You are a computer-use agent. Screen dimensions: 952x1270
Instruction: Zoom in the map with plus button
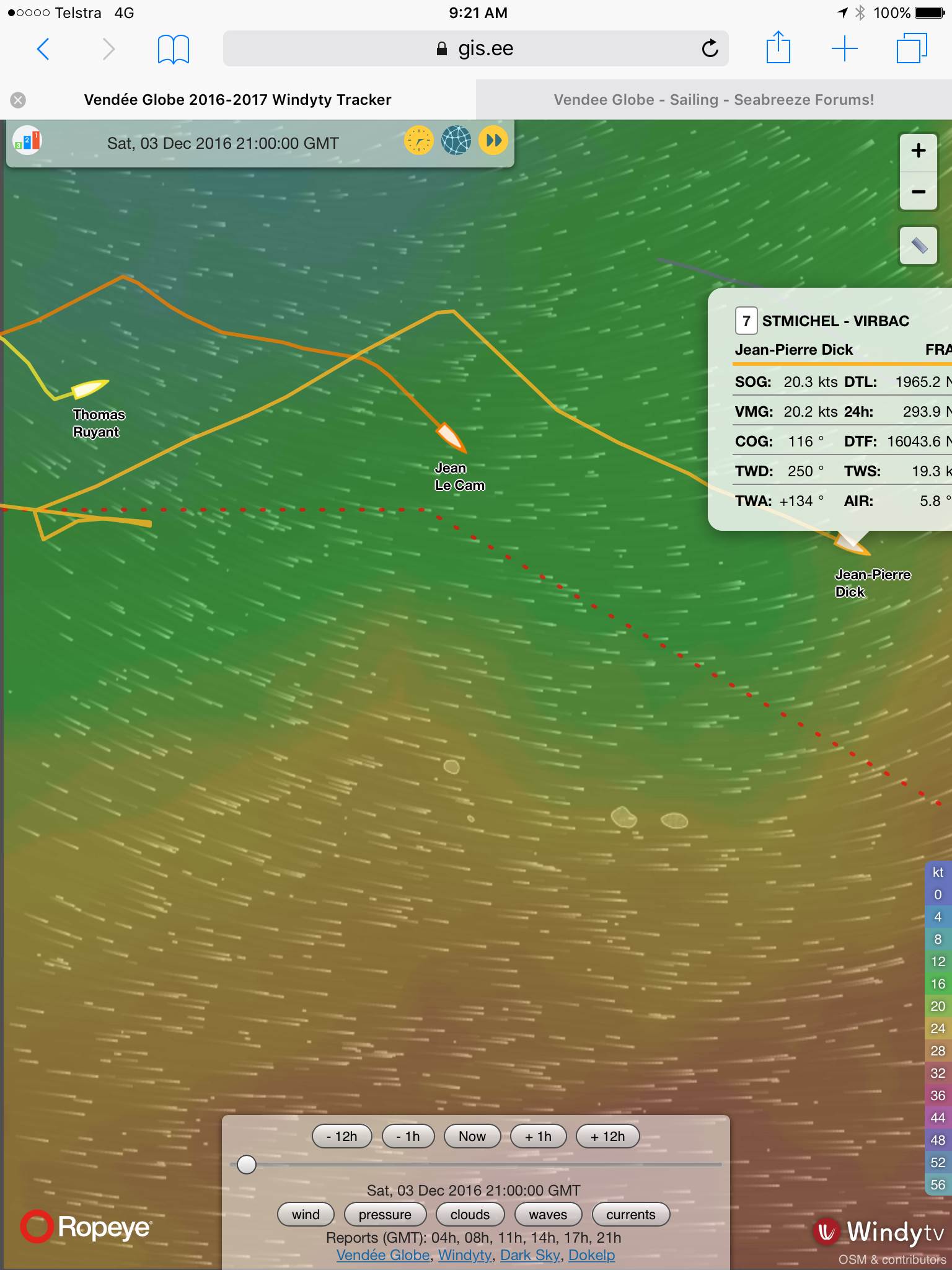(918, 151)
